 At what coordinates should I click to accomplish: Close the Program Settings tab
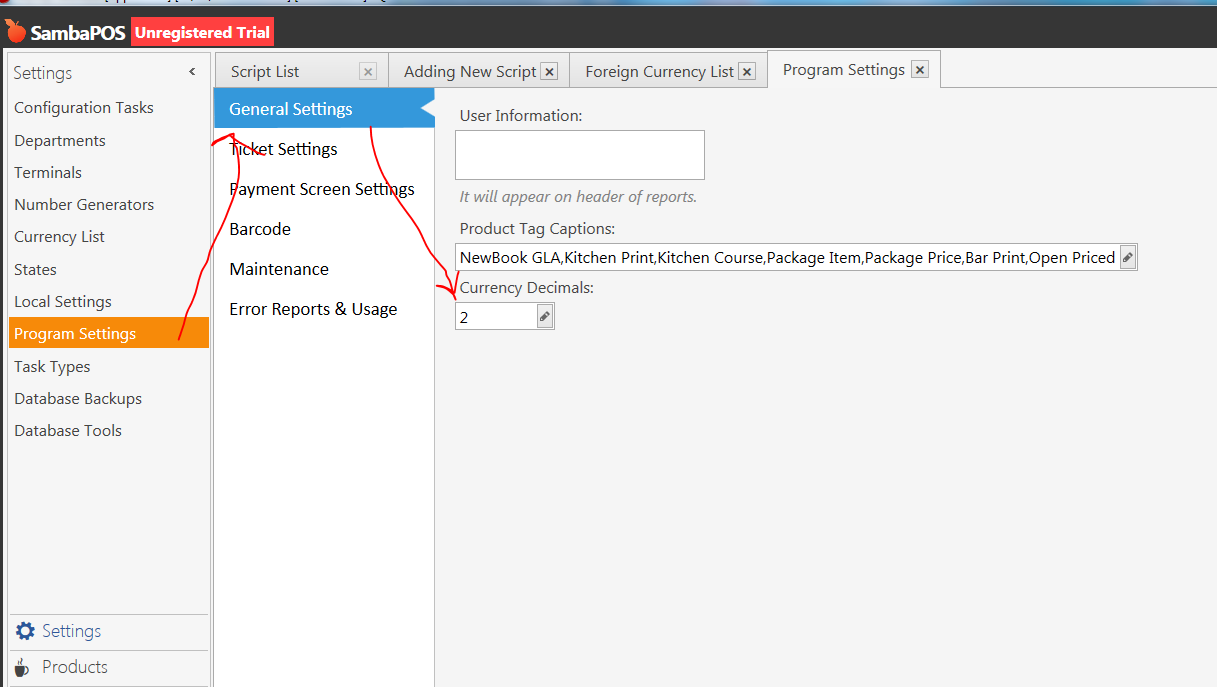pos(920,70)
